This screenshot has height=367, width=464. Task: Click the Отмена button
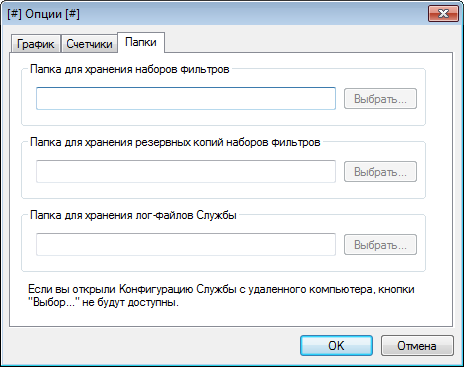pos(417,345)
